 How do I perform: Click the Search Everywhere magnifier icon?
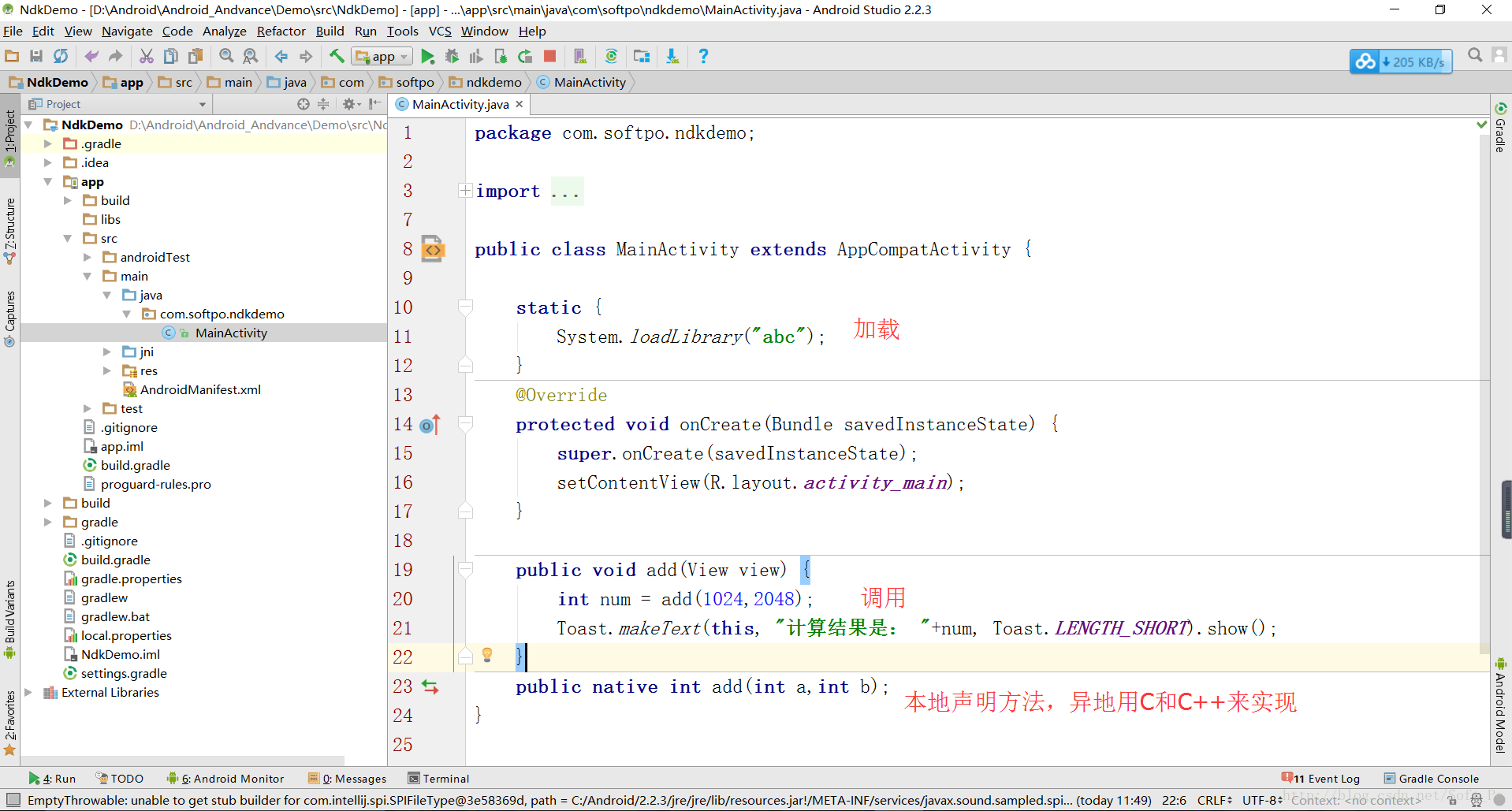coord(1475,55)
